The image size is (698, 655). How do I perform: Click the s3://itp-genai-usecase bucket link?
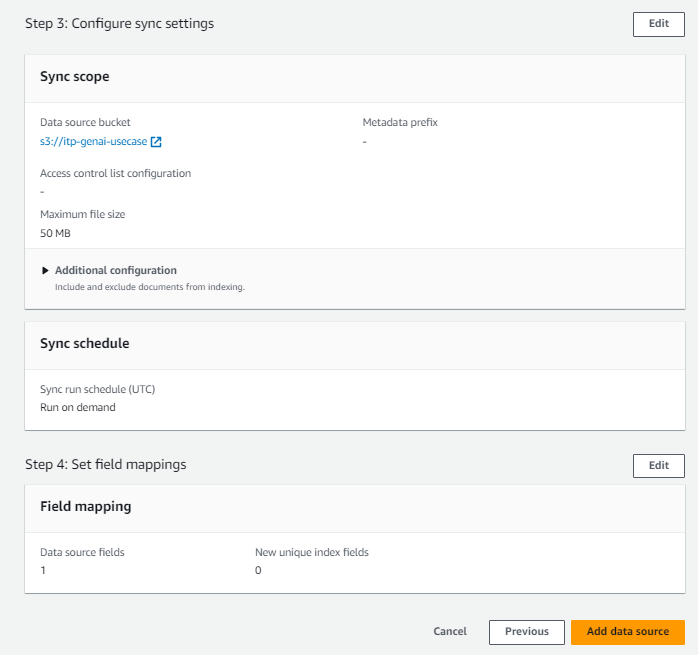[x=94, y=142]
